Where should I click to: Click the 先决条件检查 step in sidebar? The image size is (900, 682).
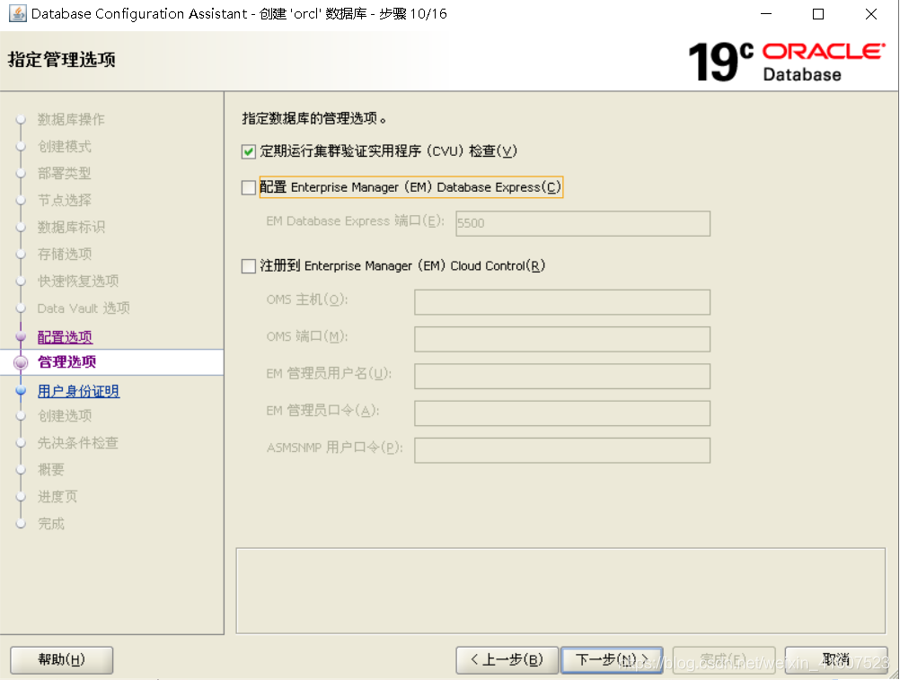78,443
